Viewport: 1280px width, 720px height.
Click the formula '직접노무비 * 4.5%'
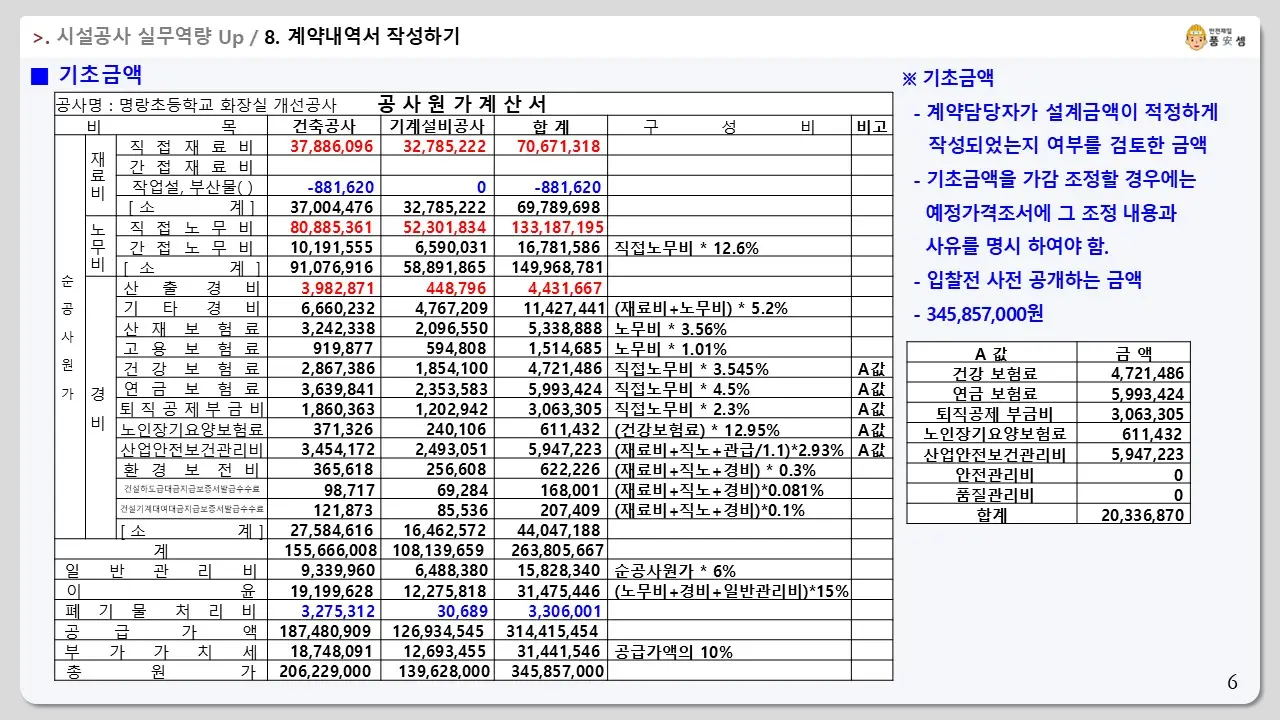coord(682,389)
